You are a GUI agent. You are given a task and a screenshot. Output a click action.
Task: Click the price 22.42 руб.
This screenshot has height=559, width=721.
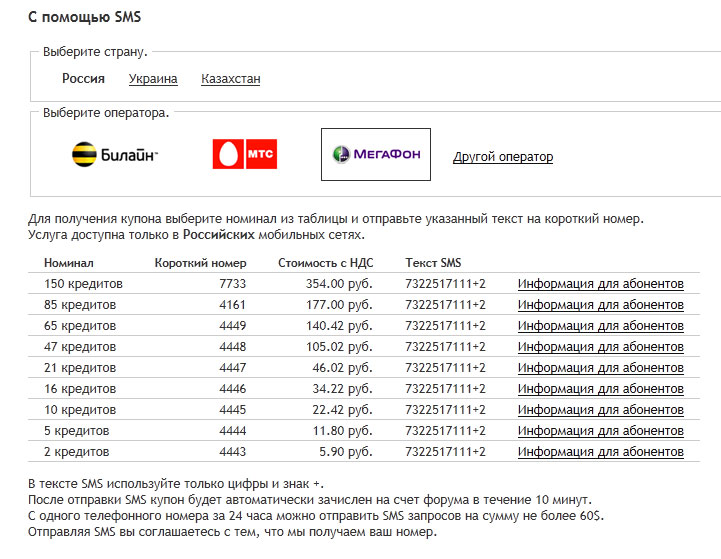tap(343, 410)
